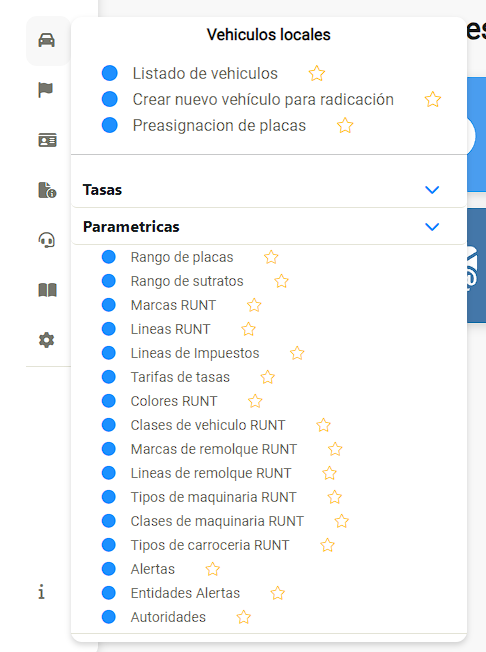This screenshot has width=486, height=652.
Task: Open the settings gear icon
Action: [x=47, y=340]
